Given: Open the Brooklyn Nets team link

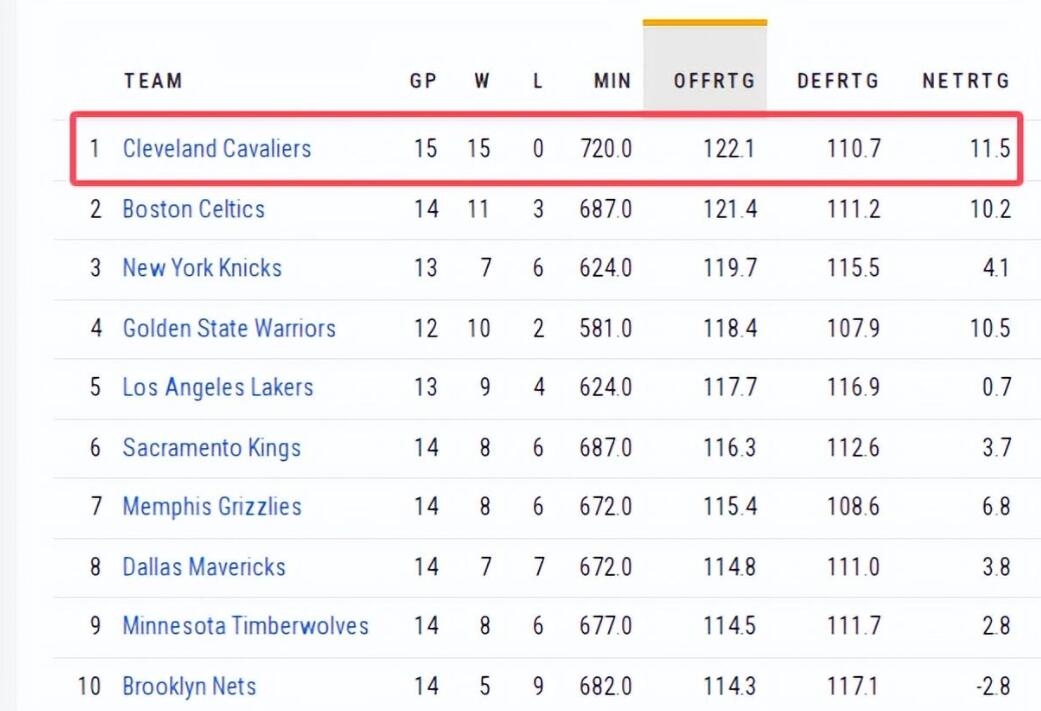Looking at the screenshot, I should click(189, 687).
